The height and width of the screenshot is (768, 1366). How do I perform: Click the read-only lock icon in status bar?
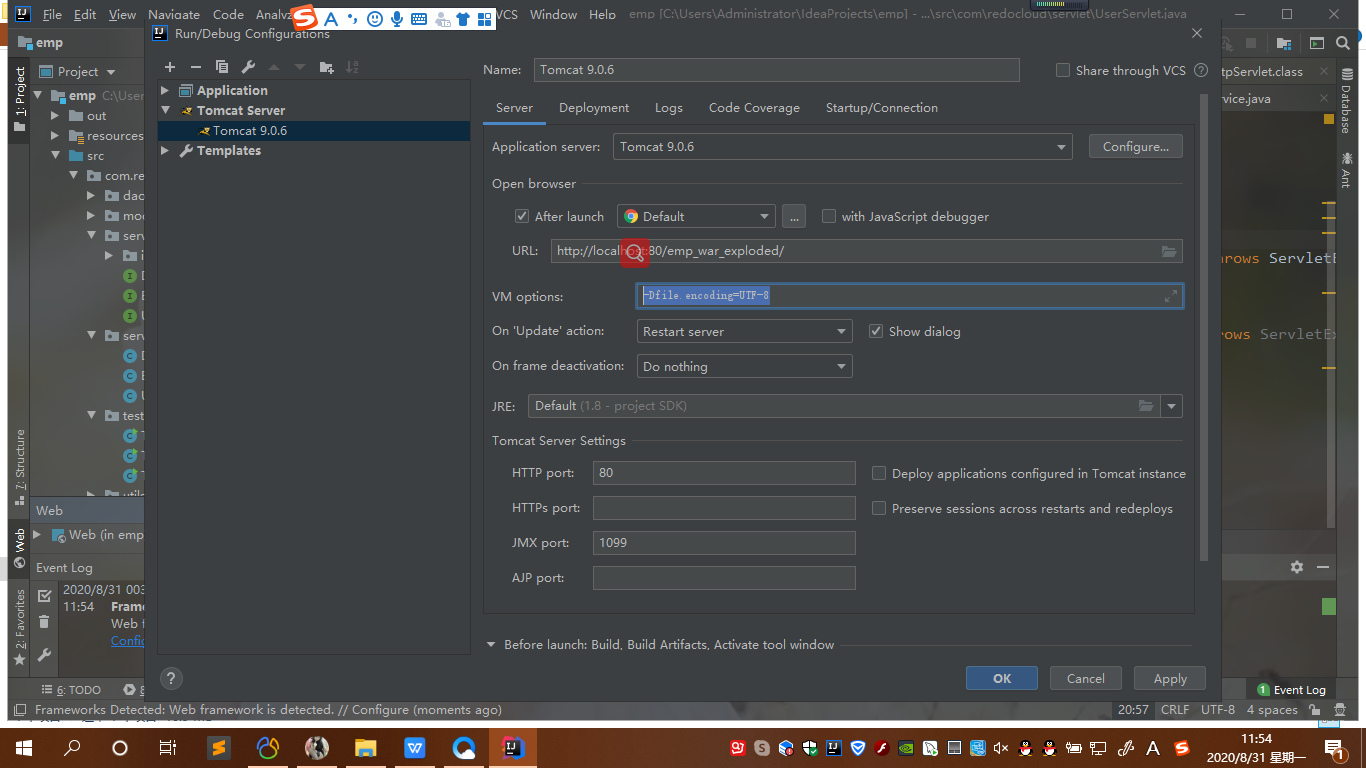point(1314,710)
